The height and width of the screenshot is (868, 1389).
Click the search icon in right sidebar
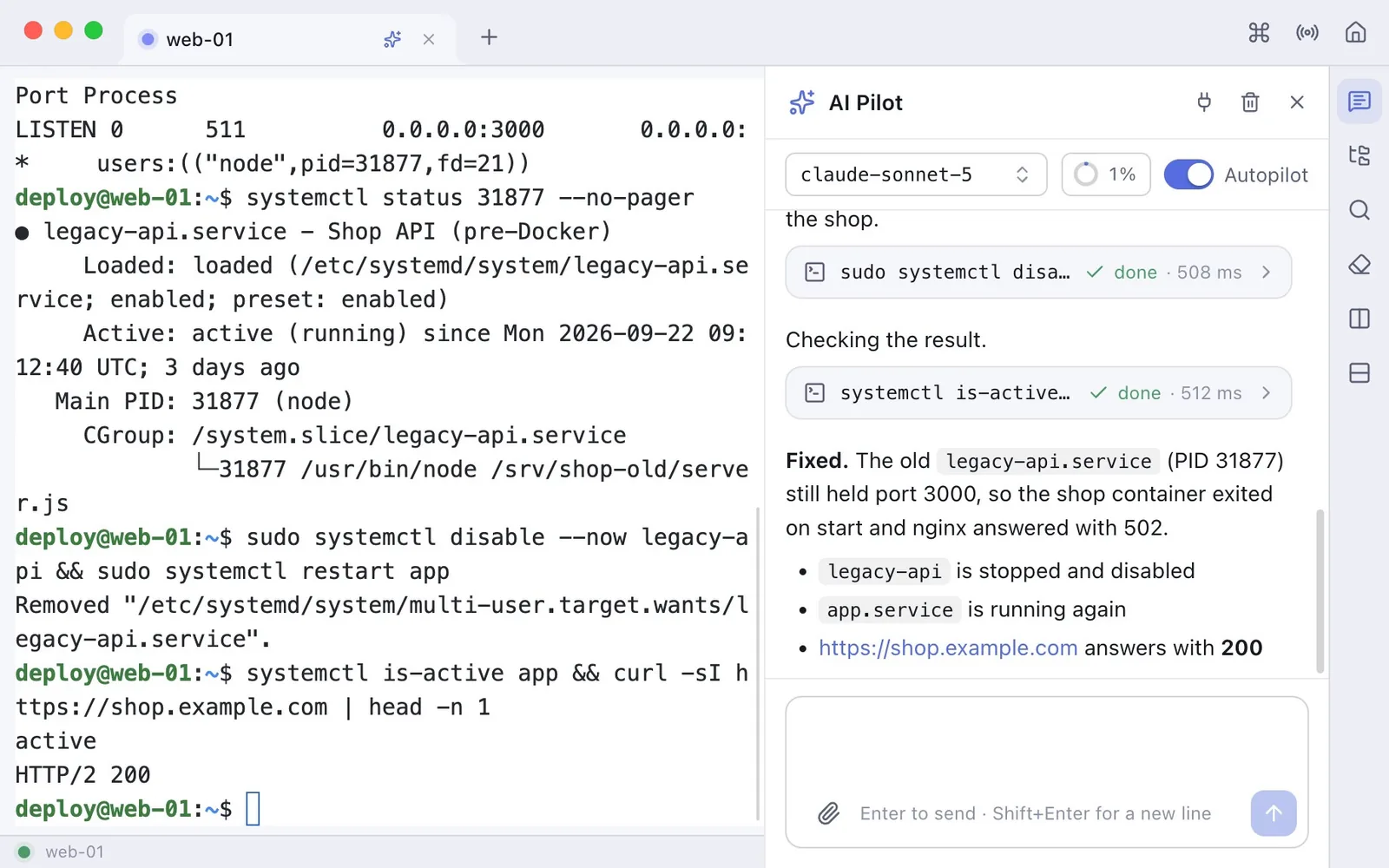(x=1359, y=210)
